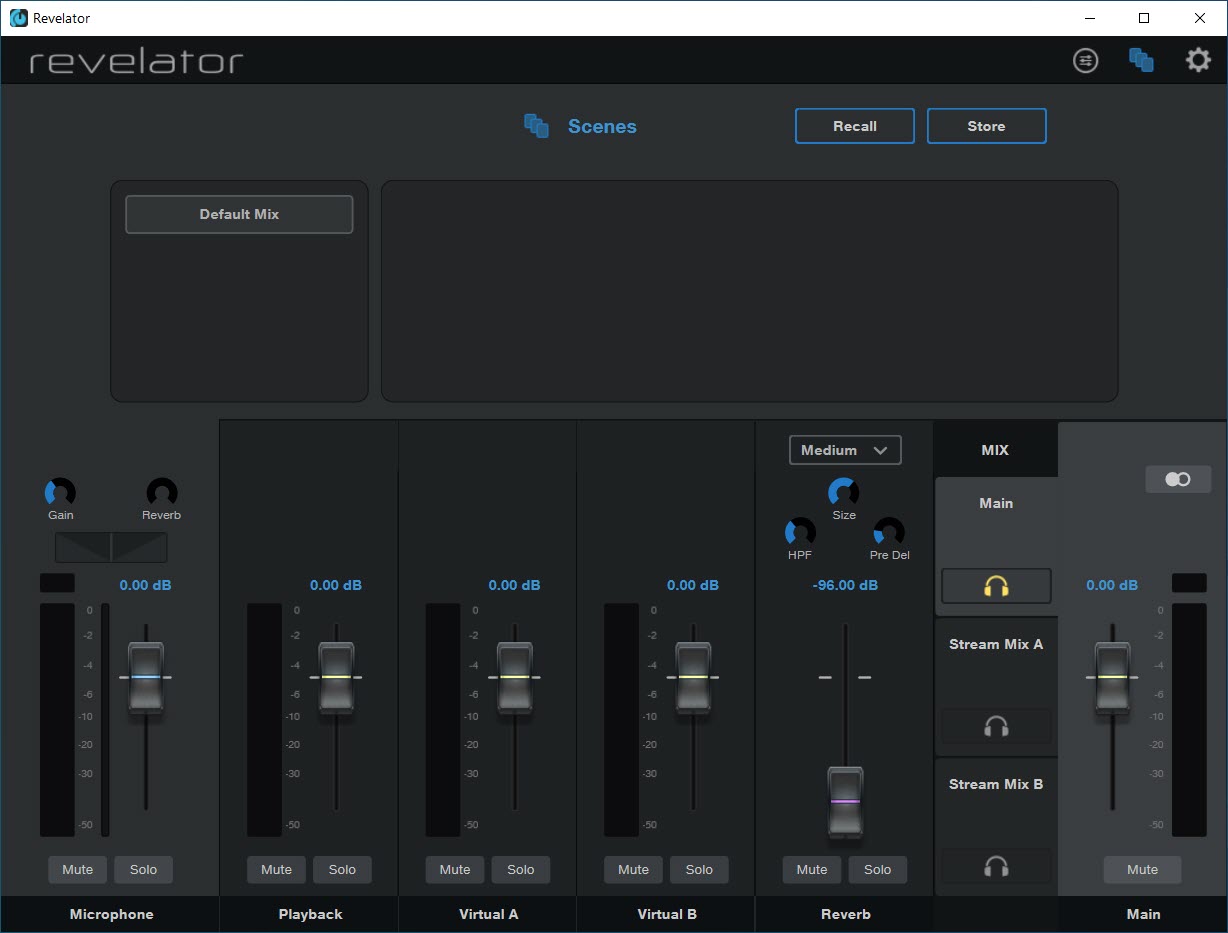This screenshot has height=933, width=1228.
Task: Click the Virtual B fader handle
Action: click(x=693, y=677)
